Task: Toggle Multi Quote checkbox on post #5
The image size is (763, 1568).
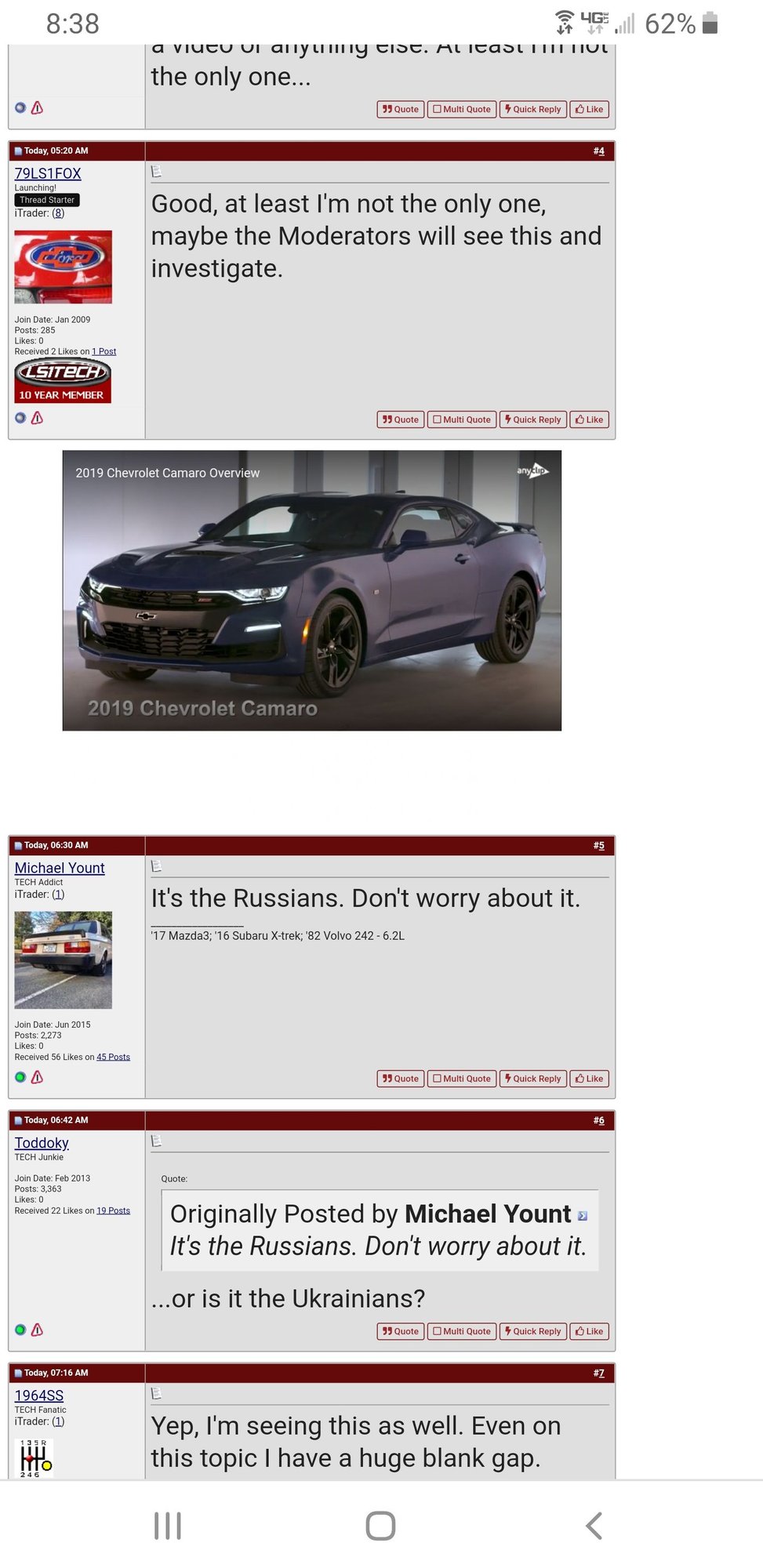Action: pos(462,1079)
